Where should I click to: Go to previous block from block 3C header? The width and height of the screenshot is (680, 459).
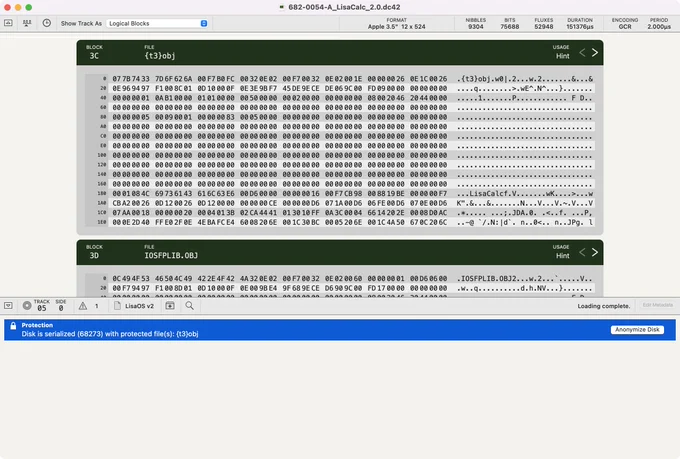coord(582,52)
